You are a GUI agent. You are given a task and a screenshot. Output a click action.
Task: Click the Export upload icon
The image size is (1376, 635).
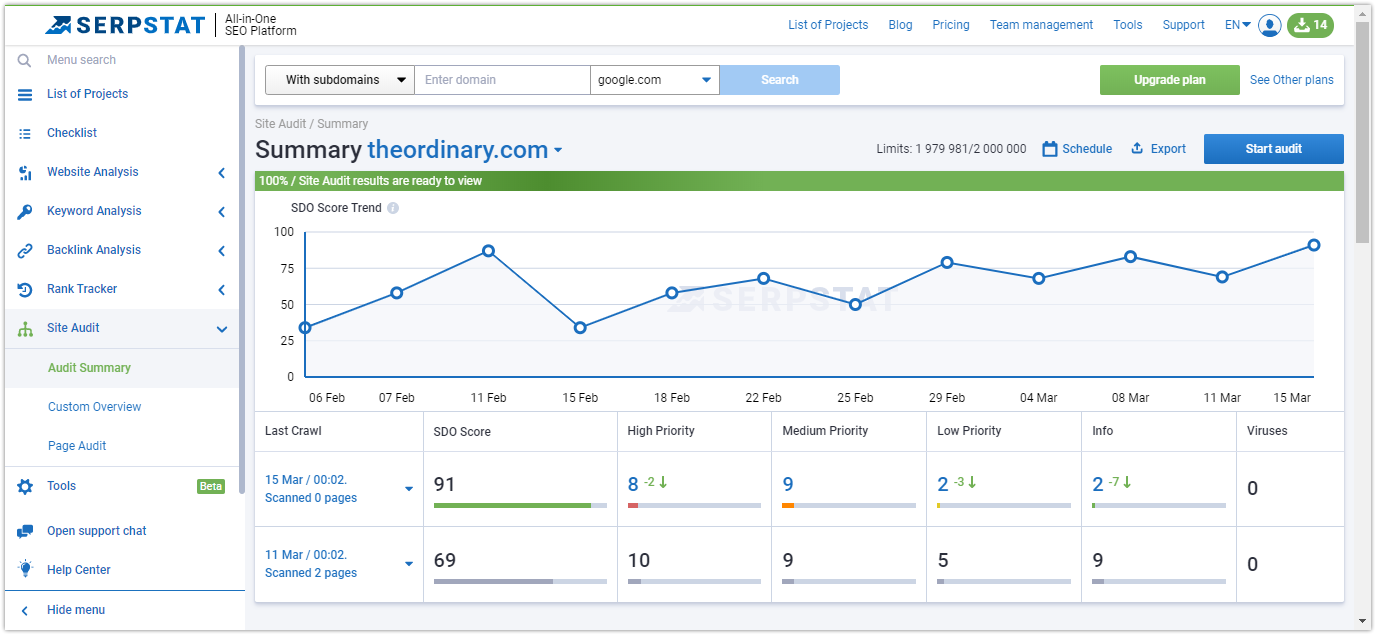coord(1137,149)
